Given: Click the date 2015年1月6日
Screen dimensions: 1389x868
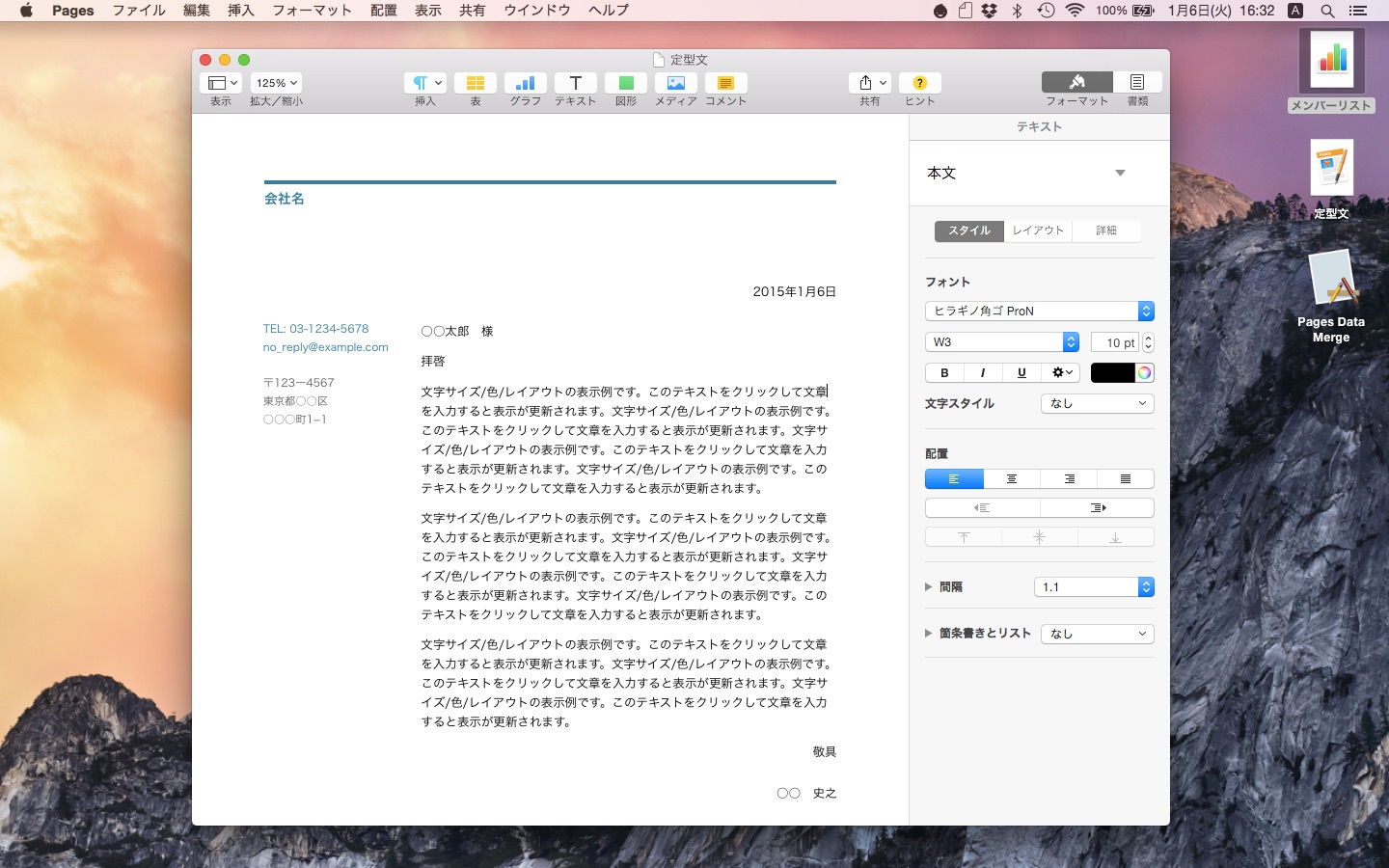Looking at the screenshot, I should click(794, 291).
